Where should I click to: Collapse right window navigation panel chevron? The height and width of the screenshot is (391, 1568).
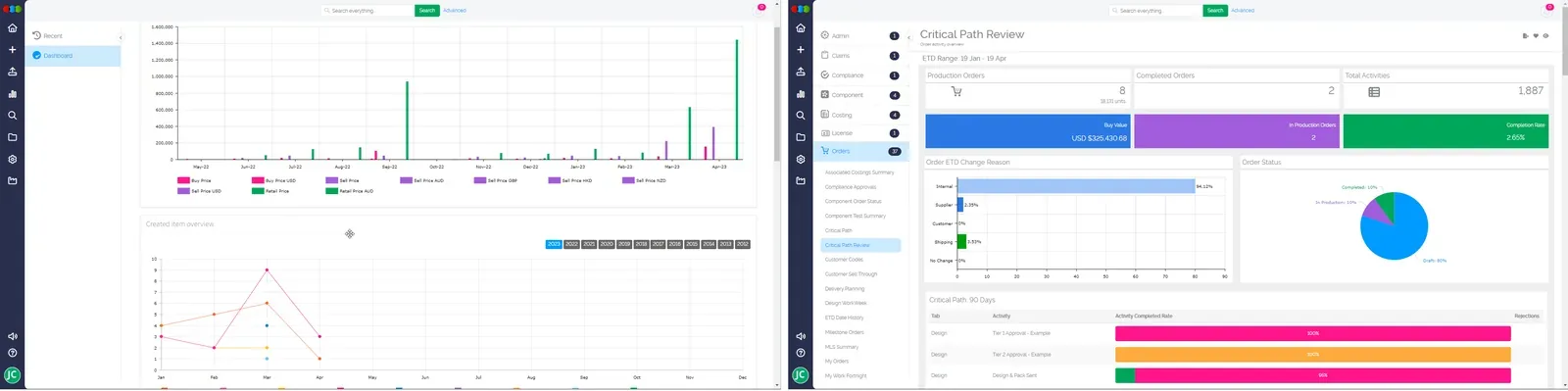coord(908,37)
